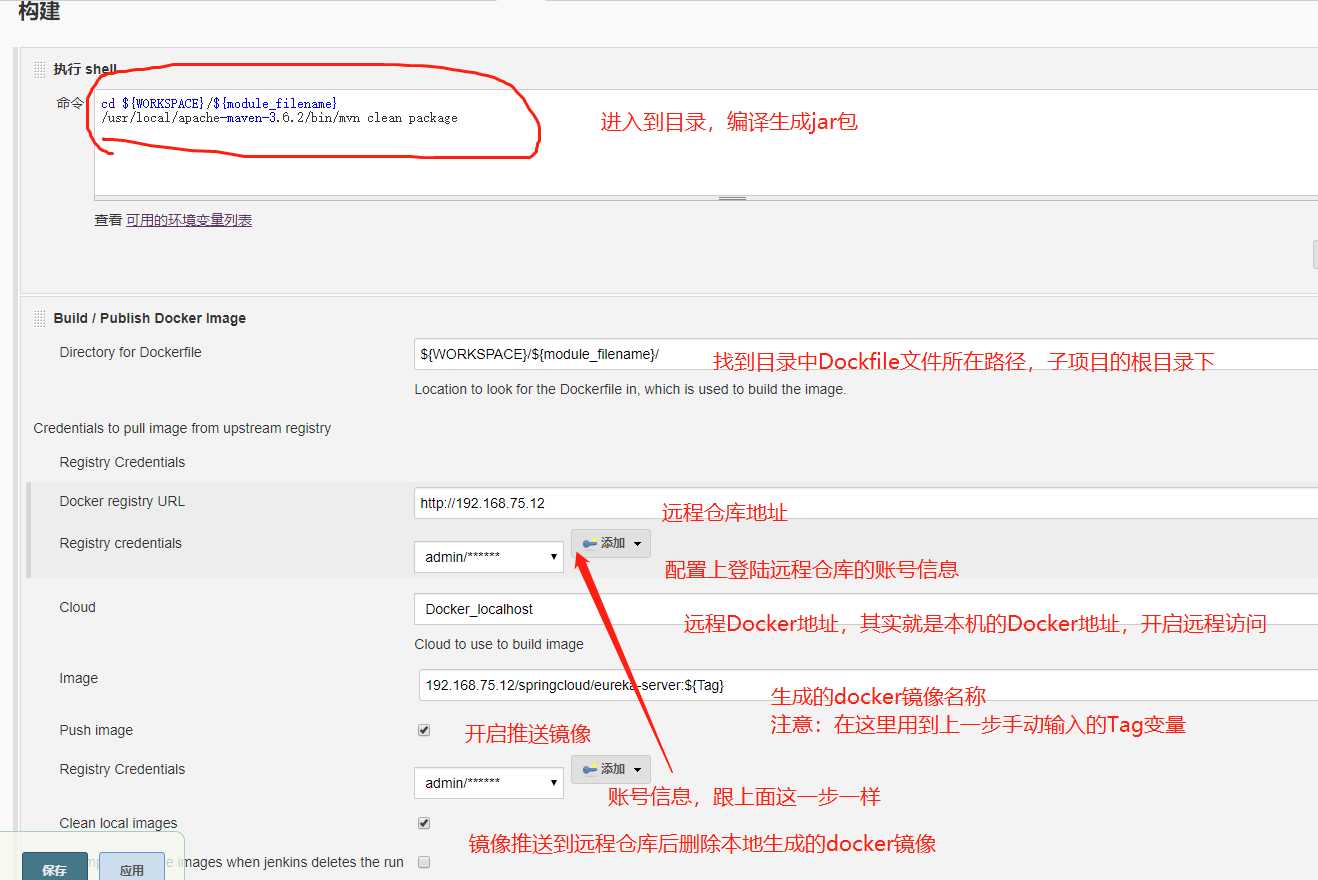
Task: Click the Push image label
Action: coord(96,730)
